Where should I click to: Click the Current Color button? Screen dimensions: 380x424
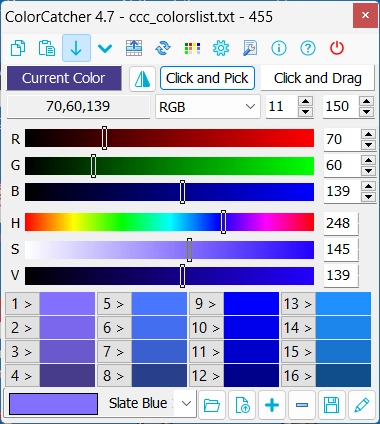[x=64, y=78]
